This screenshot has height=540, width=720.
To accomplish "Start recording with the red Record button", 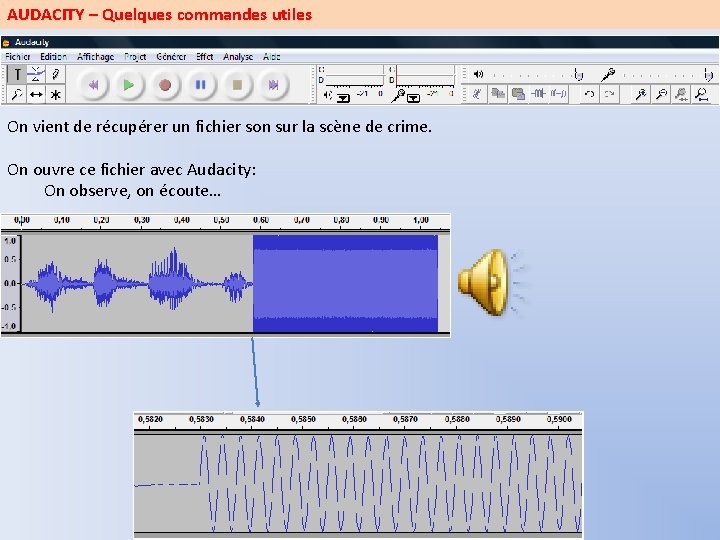I will [165, 85].
